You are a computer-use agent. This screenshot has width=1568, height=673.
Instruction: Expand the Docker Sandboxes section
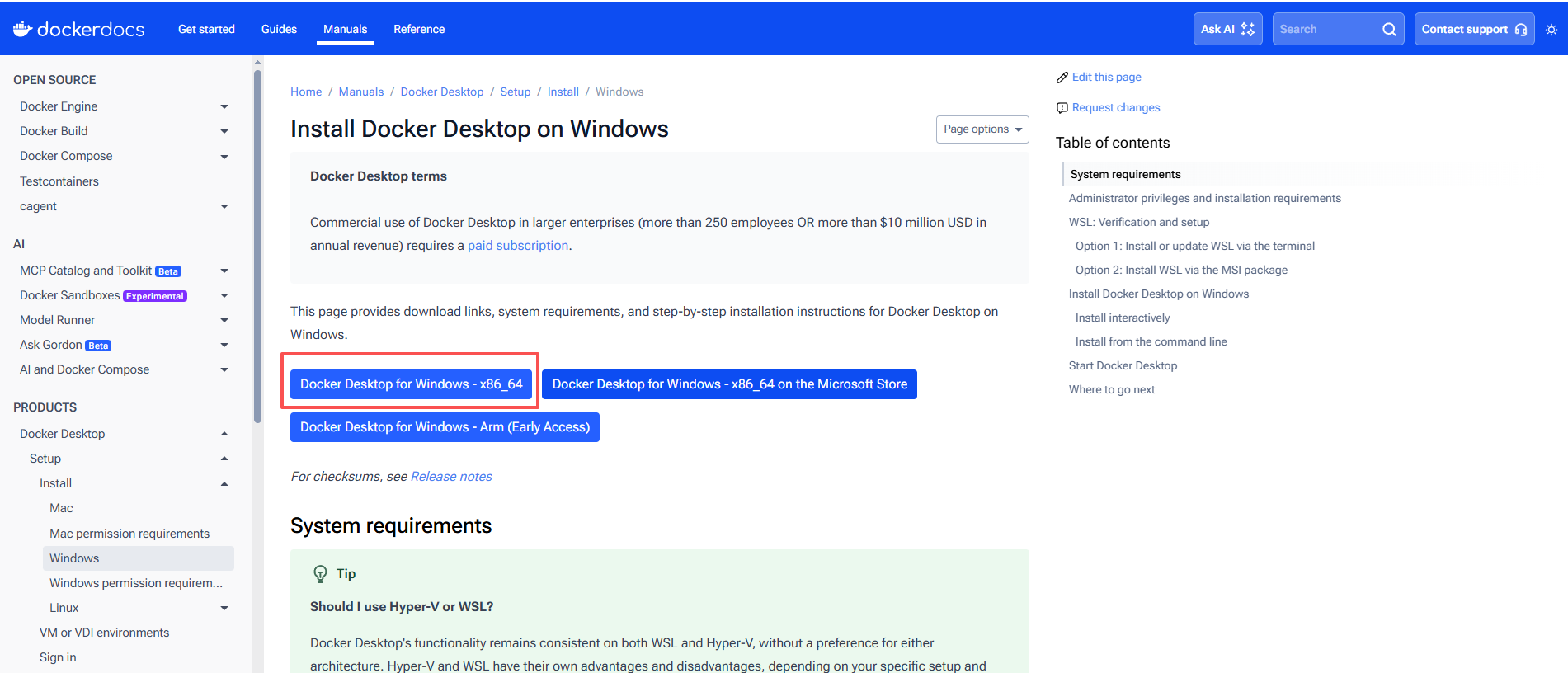pyautogui.click(x=224, y=295)
